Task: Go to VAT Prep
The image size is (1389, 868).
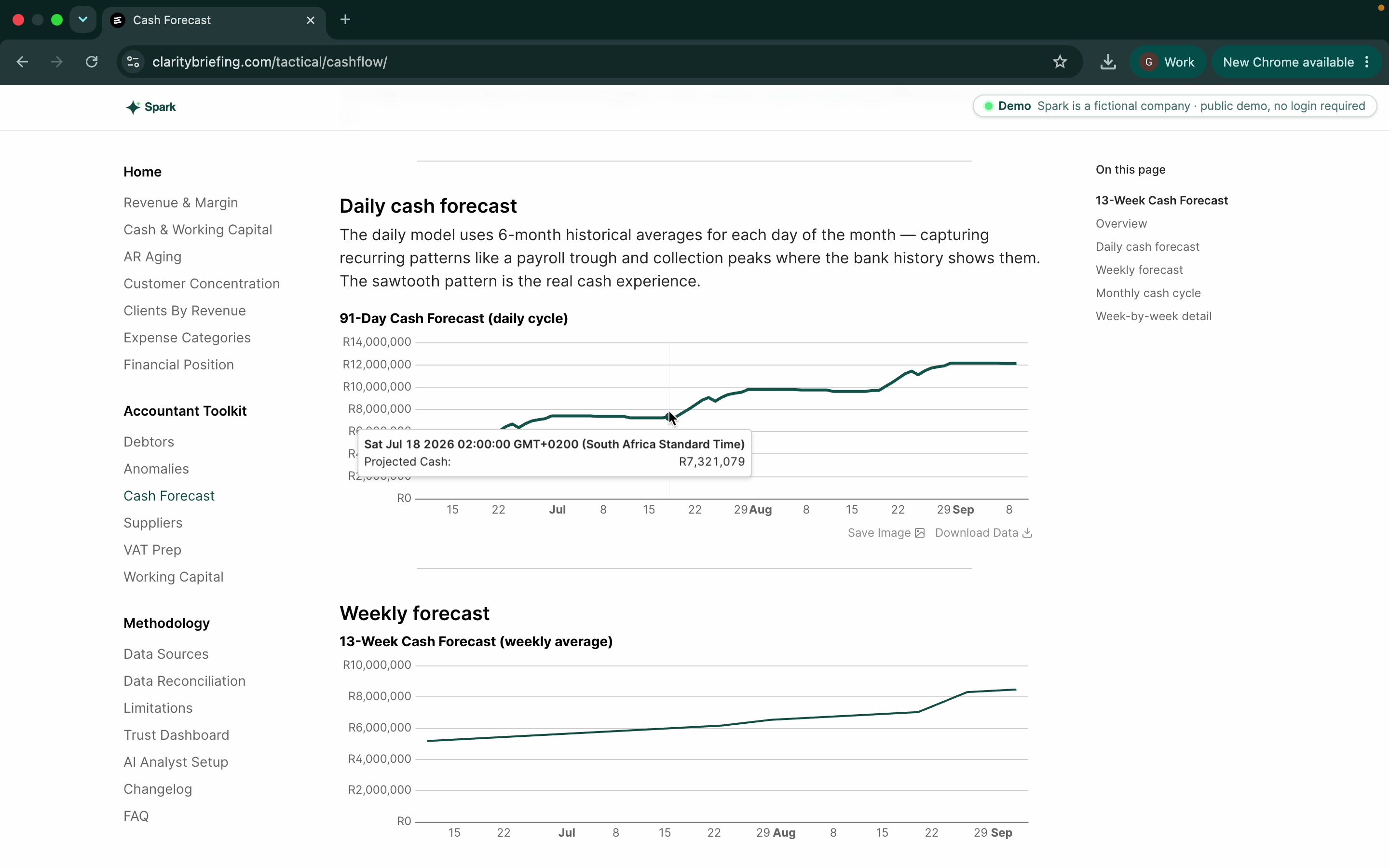Action: (x=152, y=549)
